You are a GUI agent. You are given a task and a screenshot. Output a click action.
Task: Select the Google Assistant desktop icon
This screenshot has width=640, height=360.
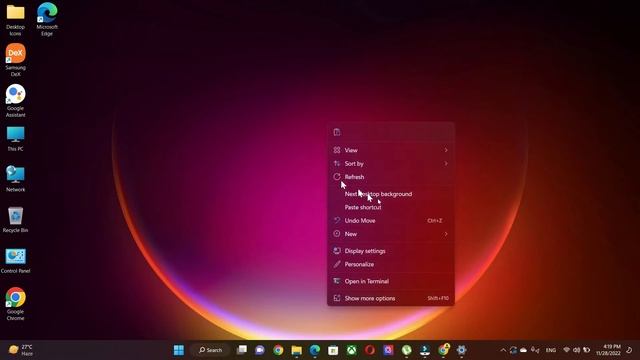tap(16, 101)
